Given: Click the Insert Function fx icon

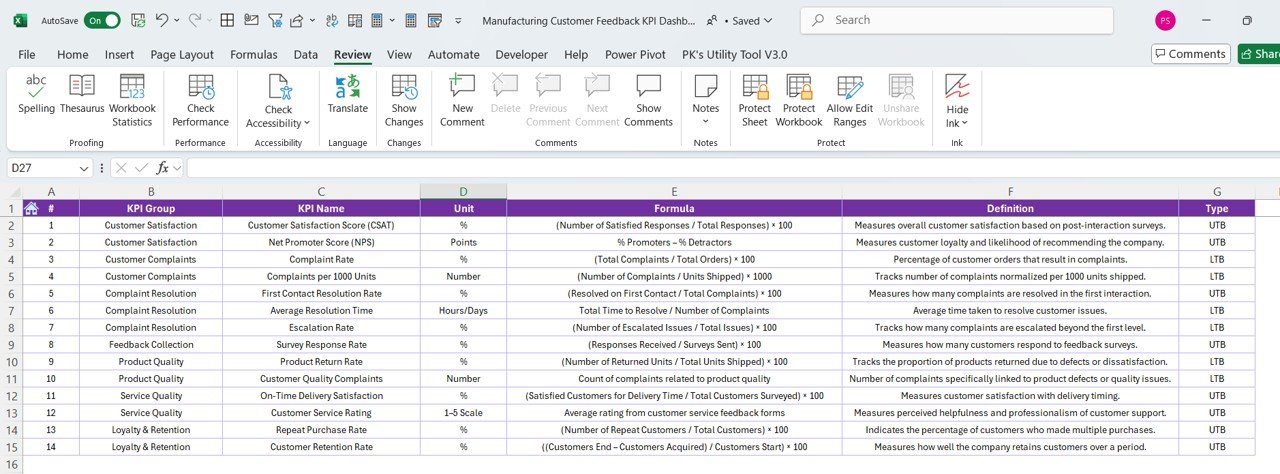Looking at the screenshot, I should coord(162,168).
